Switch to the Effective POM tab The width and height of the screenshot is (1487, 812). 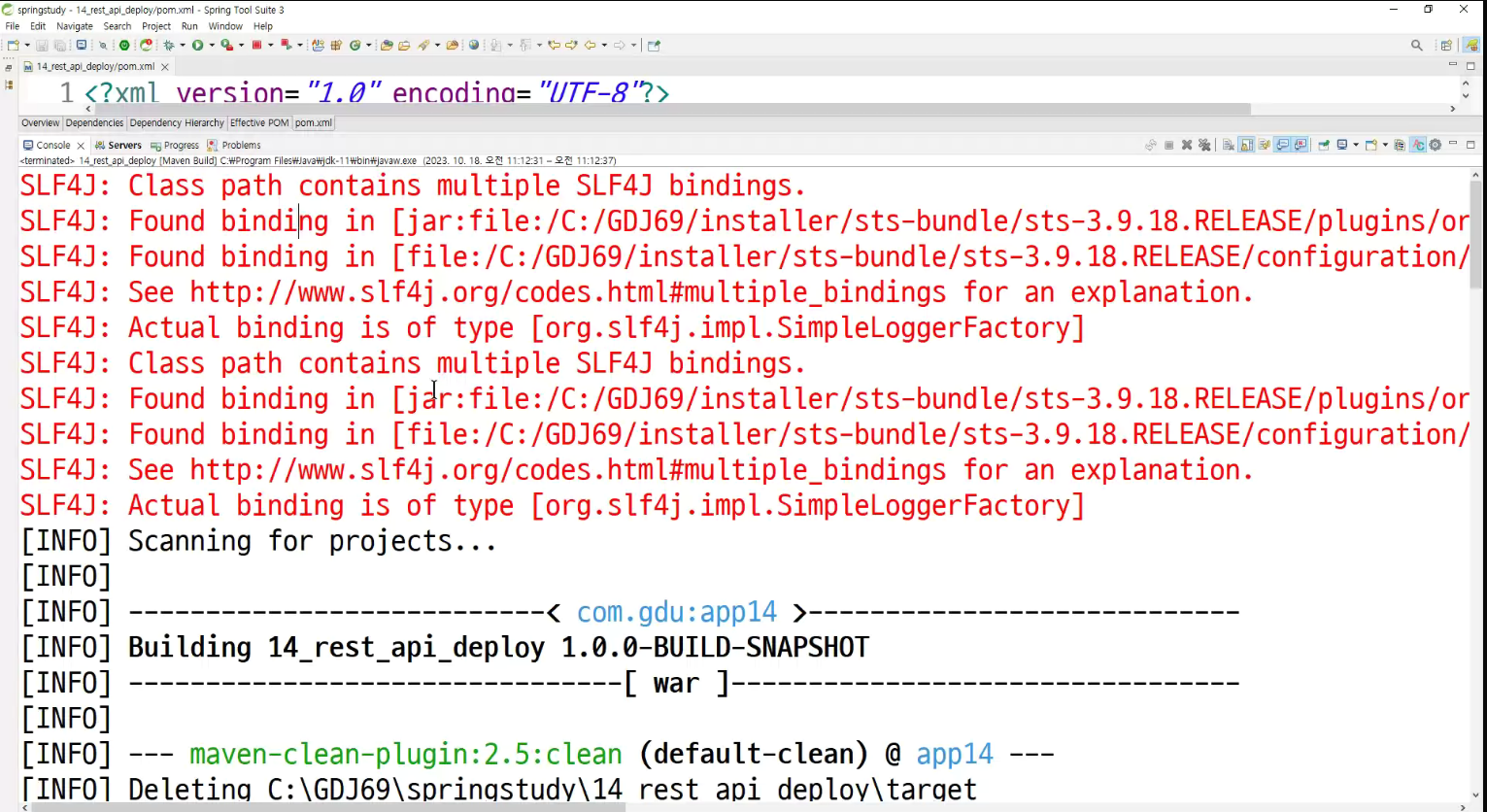[x=259, y=123]
